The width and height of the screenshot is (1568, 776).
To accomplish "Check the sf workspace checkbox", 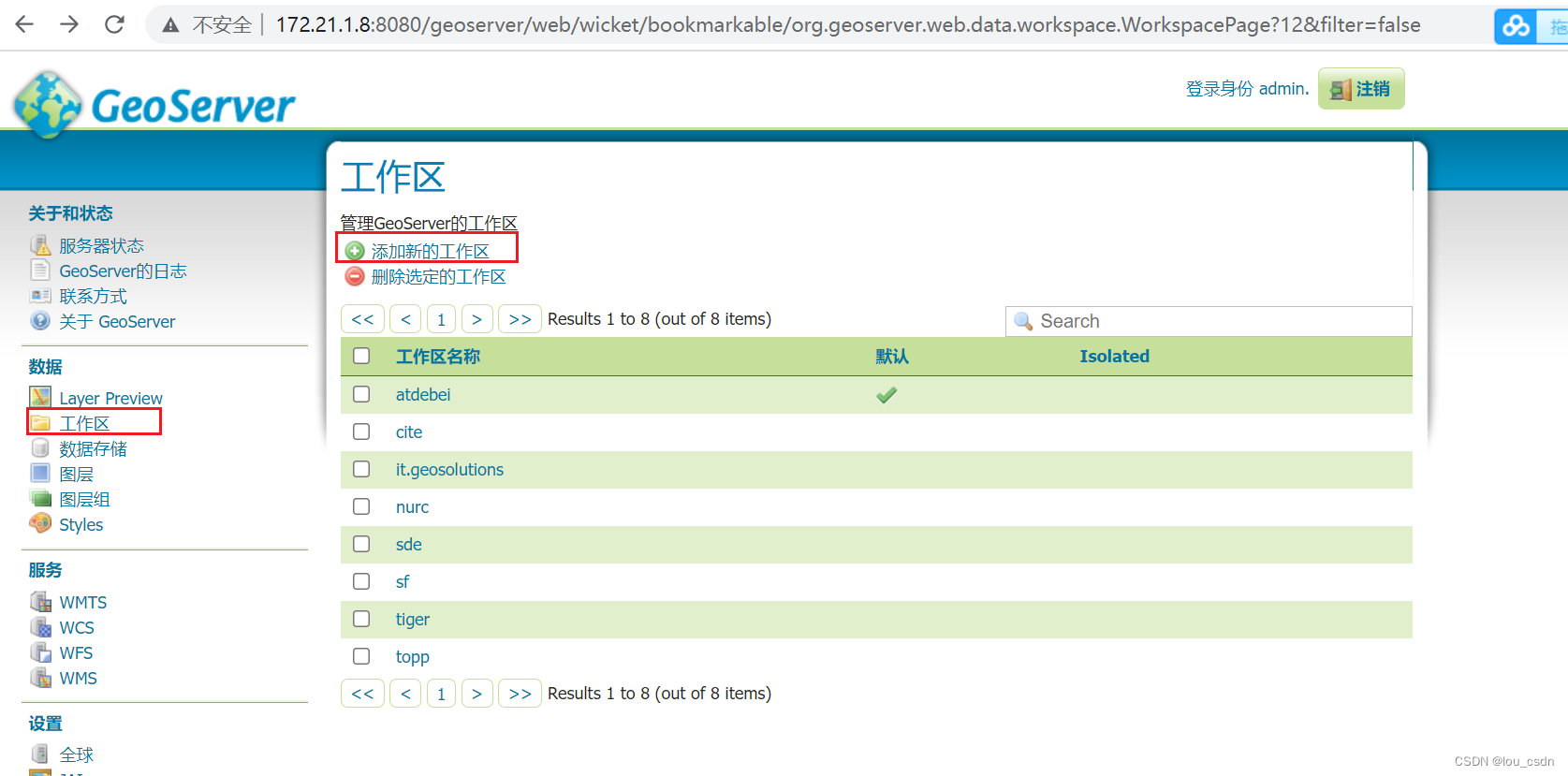I will tap(361, 581).
